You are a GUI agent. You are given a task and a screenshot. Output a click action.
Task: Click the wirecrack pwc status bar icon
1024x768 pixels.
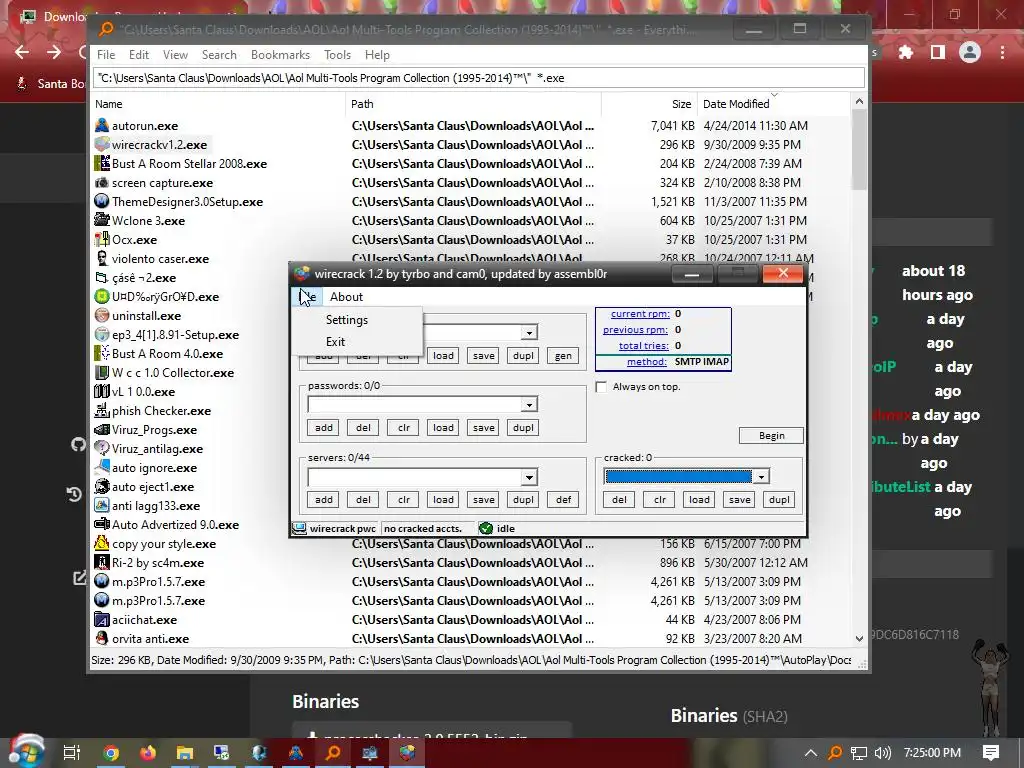(299, 528)
